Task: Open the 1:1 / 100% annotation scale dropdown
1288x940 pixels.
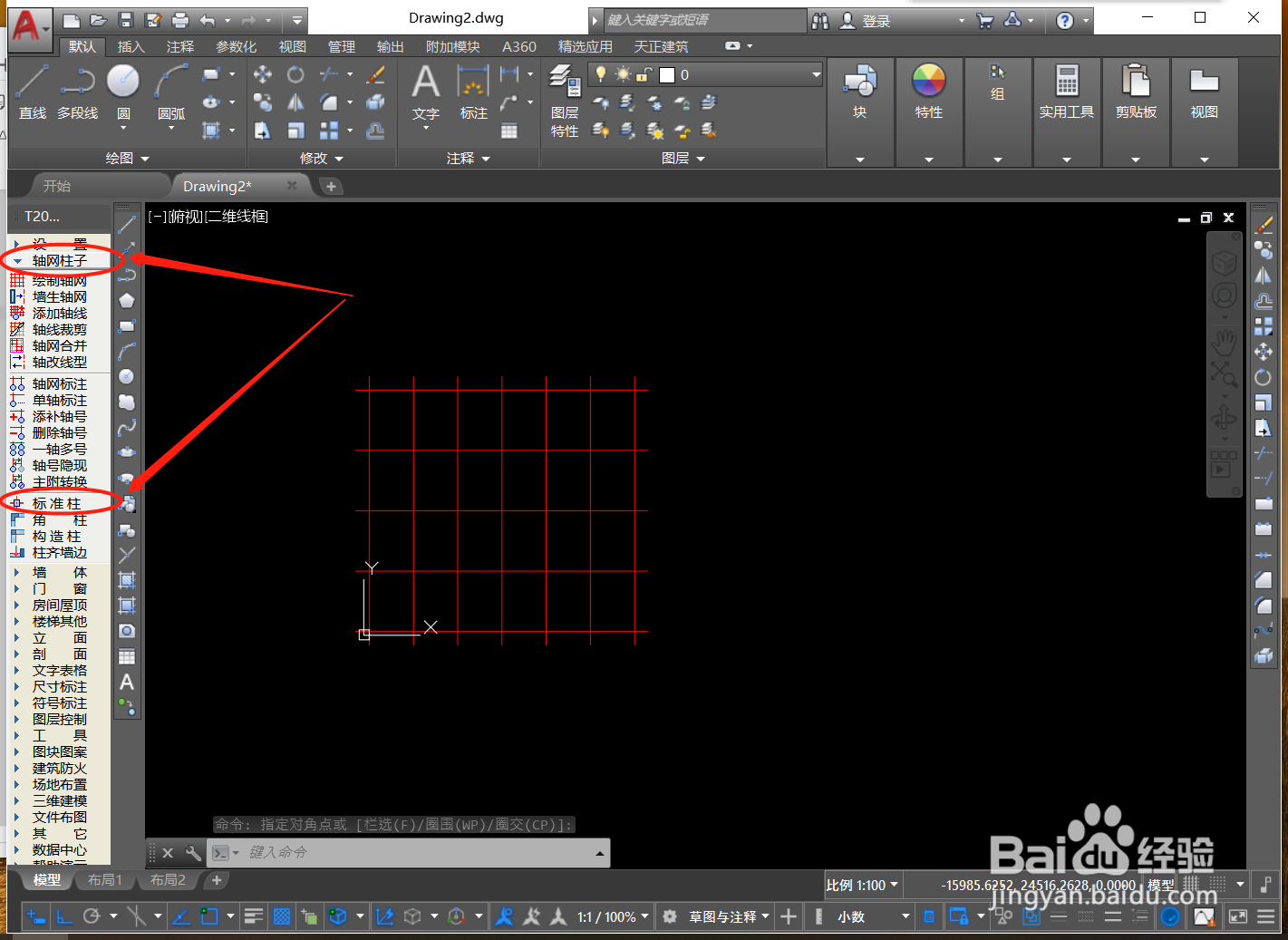Action: pos(613,916)
